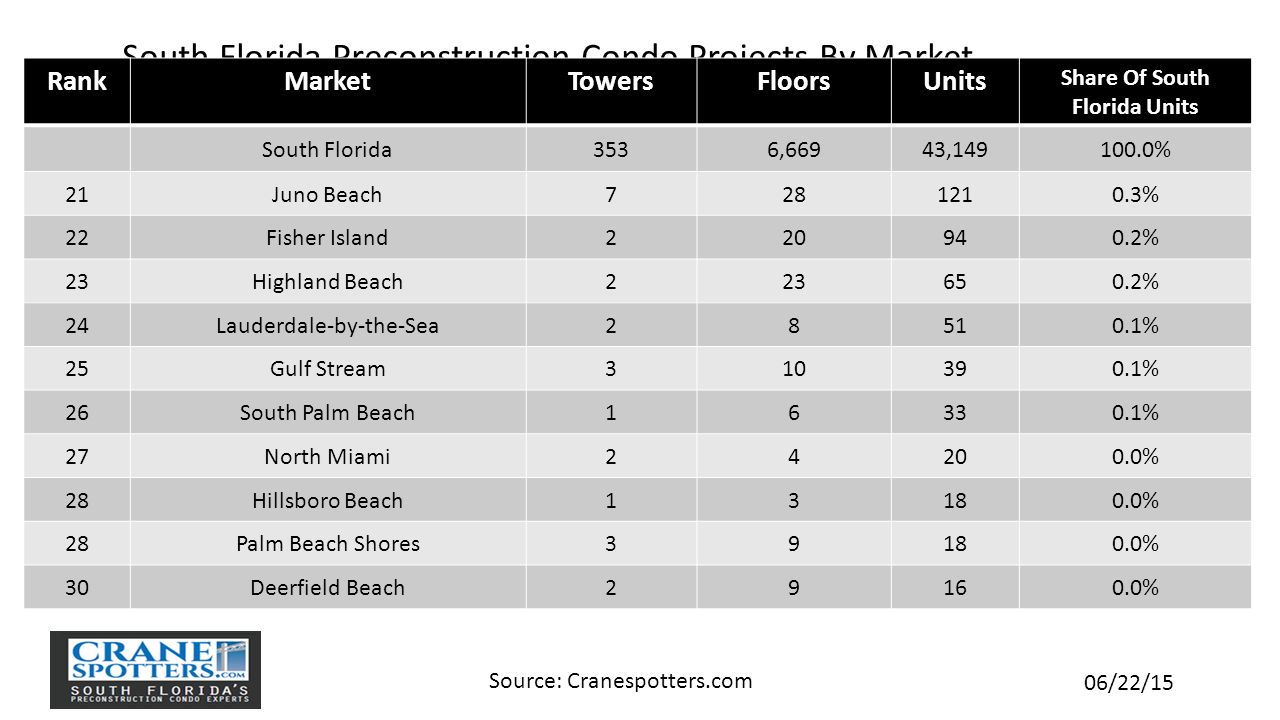The height and width of the screenshot is (720, 1280).
Task: Select the Hillsboro Beach cell
Action: pos(327,500)
